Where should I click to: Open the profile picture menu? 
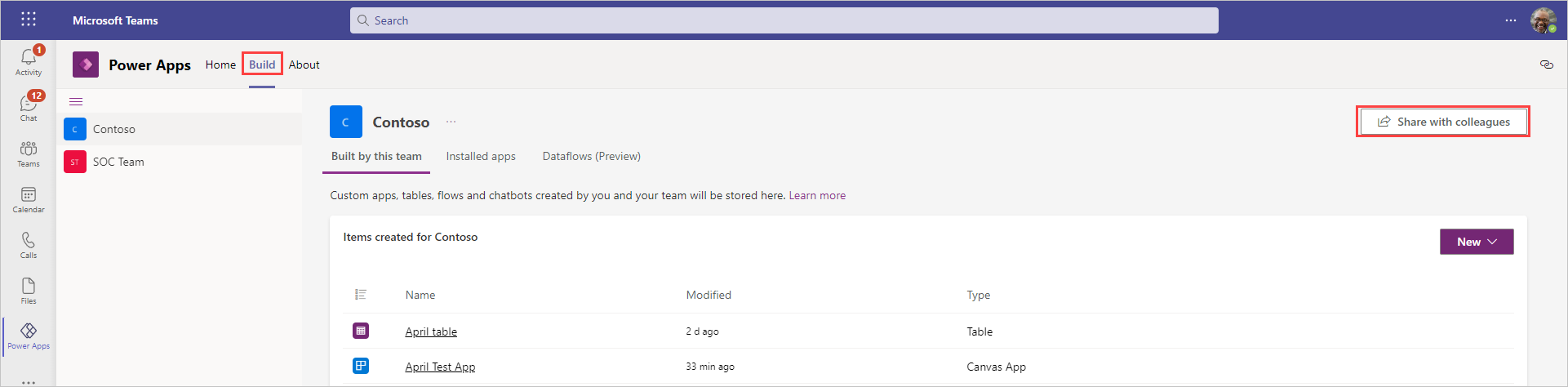1543,20
